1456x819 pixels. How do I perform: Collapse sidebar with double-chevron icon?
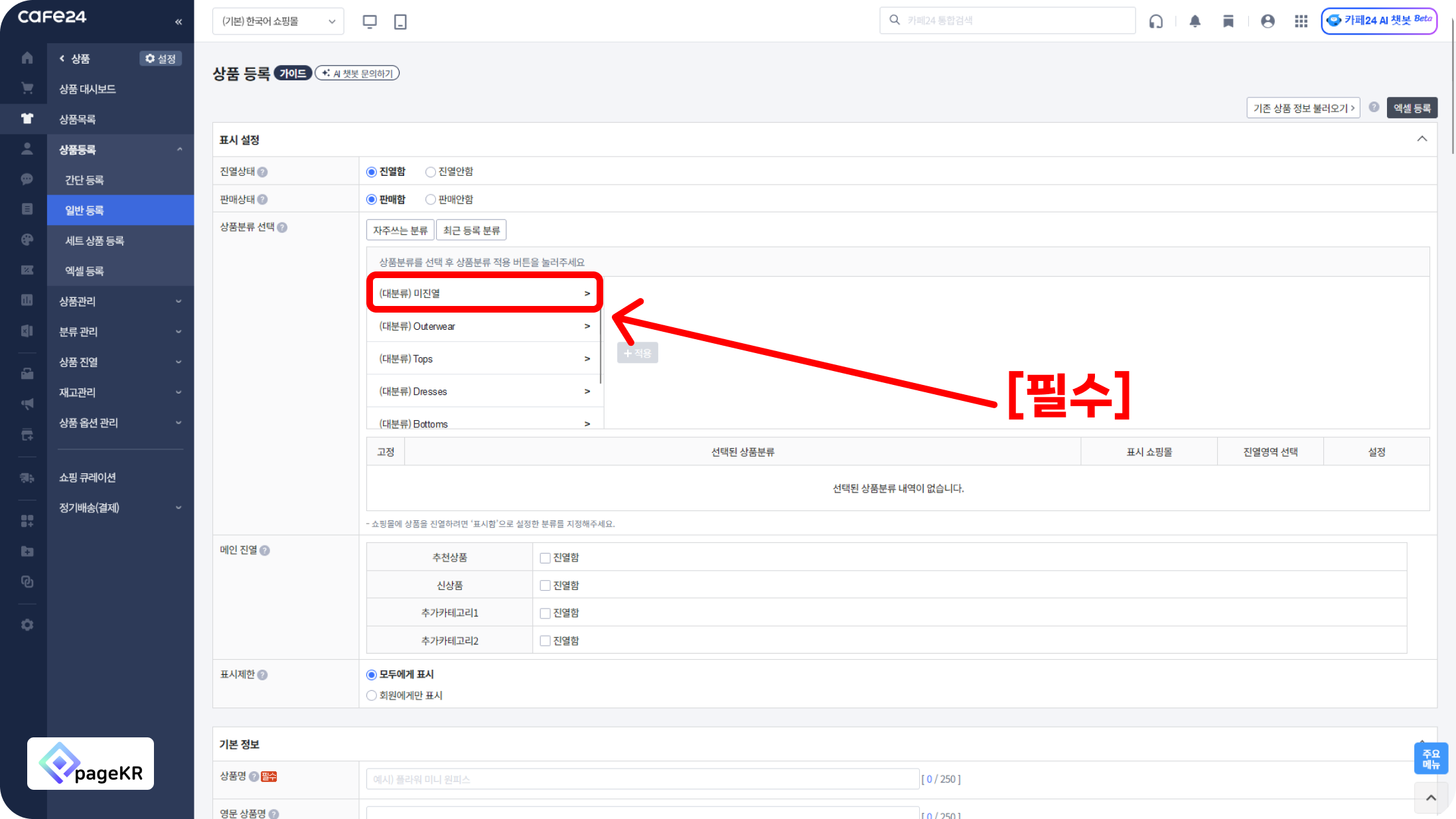(179, 21)
